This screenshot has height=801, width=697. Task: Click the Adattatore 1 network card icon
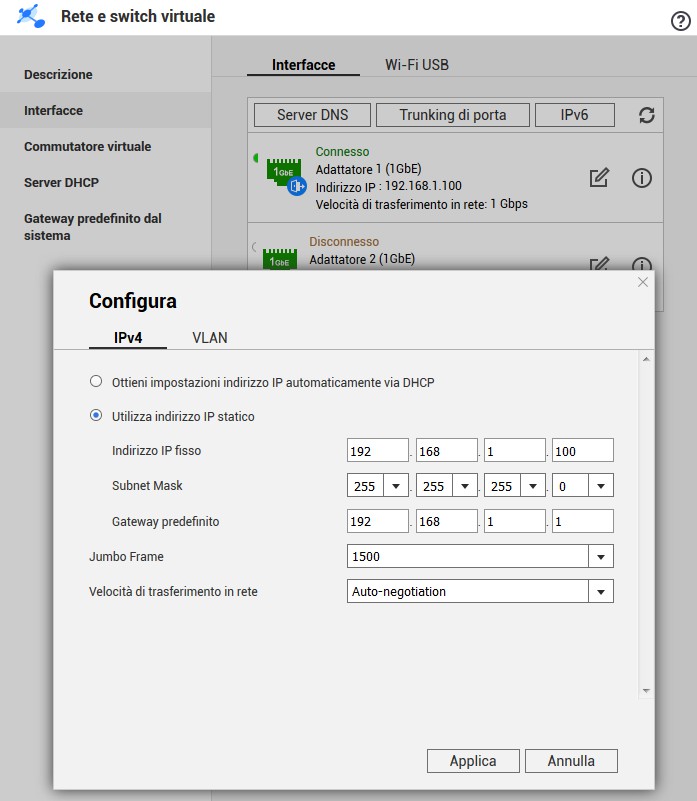285,174
